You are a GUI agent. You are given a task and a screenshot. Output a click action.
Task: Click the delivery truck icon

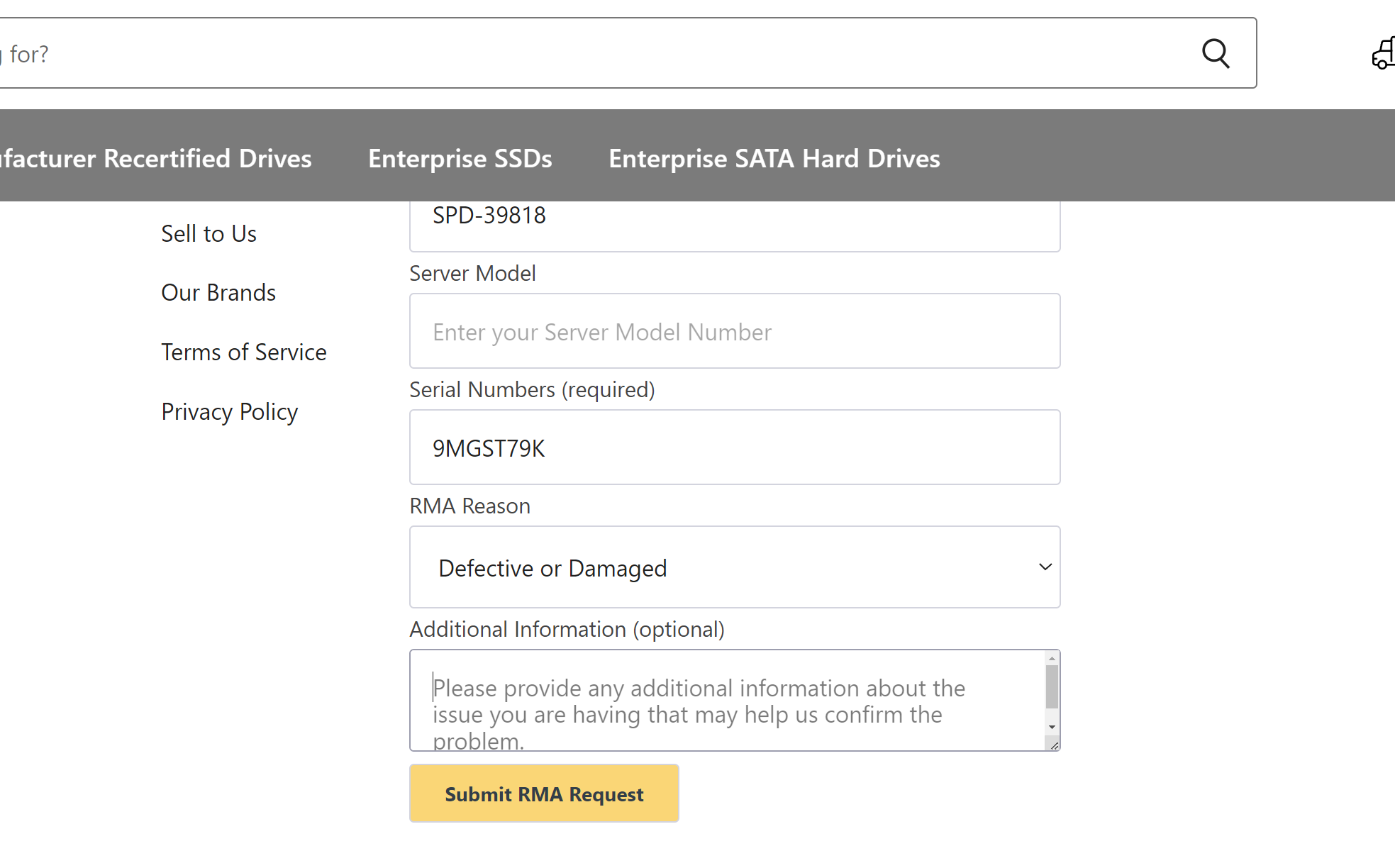[1384, 54]
